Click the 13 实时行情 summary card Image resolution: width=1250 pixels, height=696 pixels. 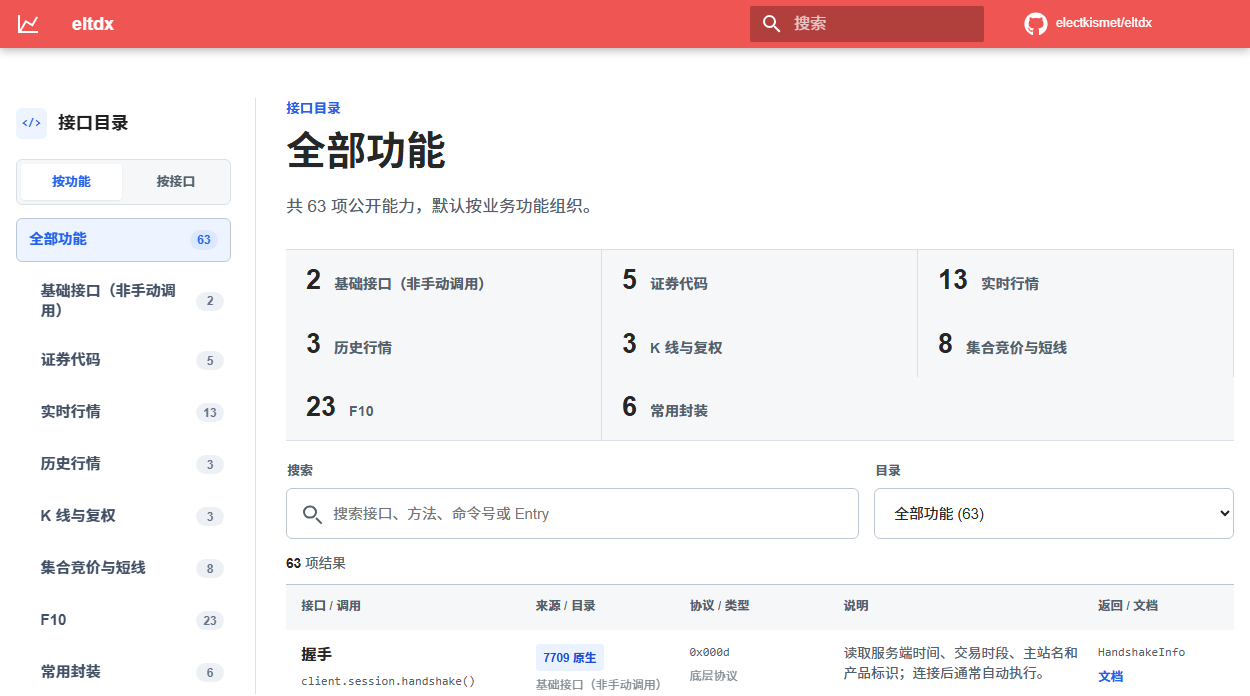click(x=1075, y=281)
